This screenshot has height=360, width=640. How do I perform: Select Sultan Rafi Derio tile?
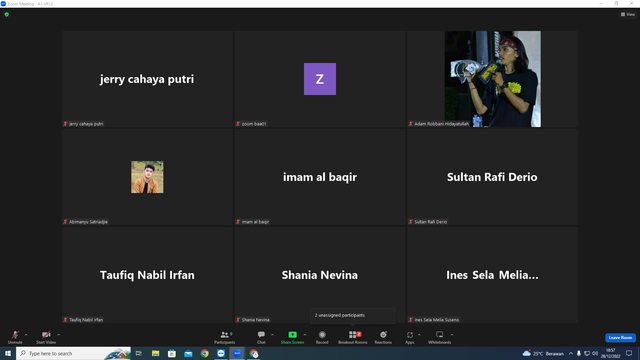[492, 177]
